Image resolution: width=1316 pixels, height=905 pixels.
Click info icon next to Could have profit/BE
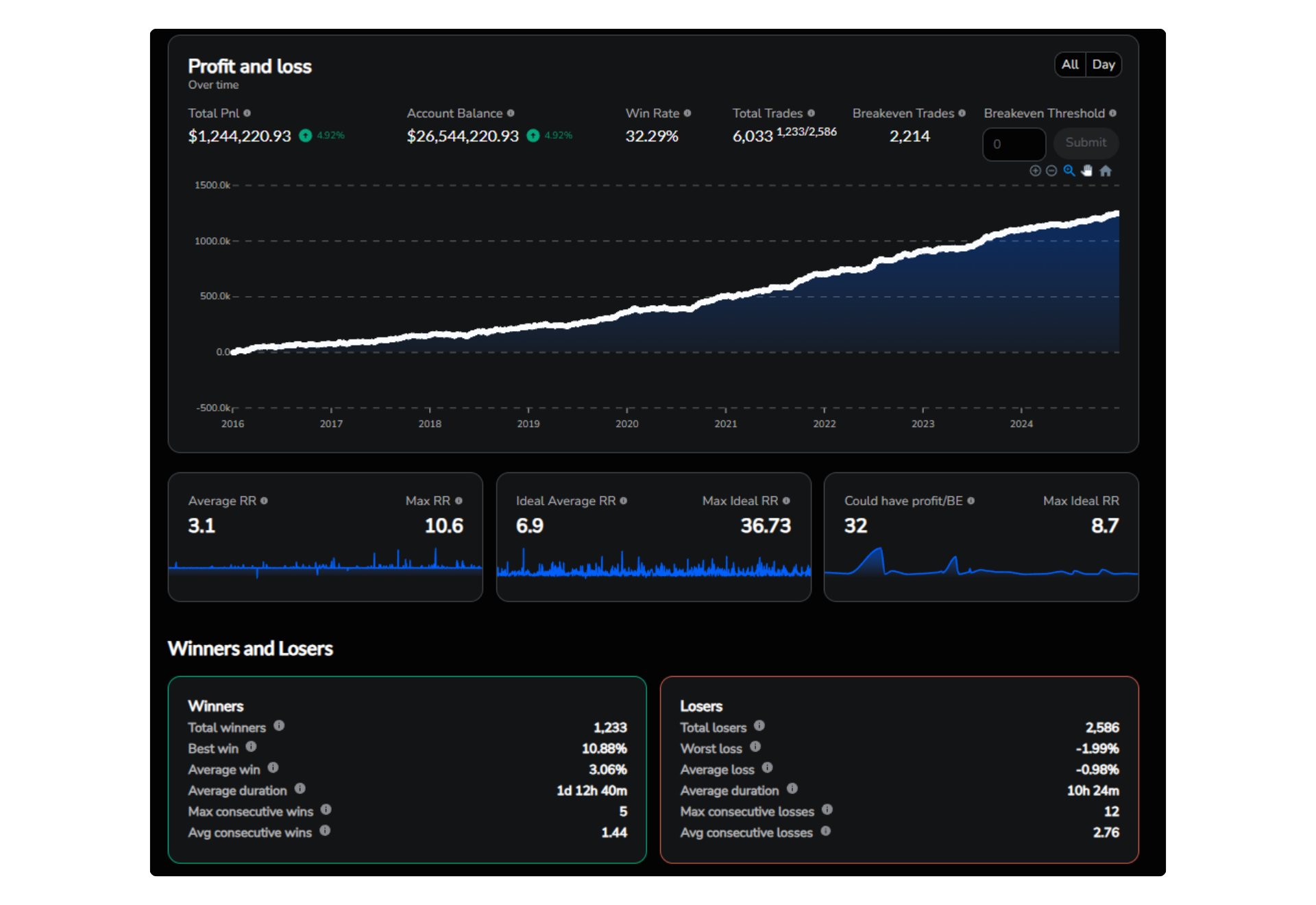971,501
